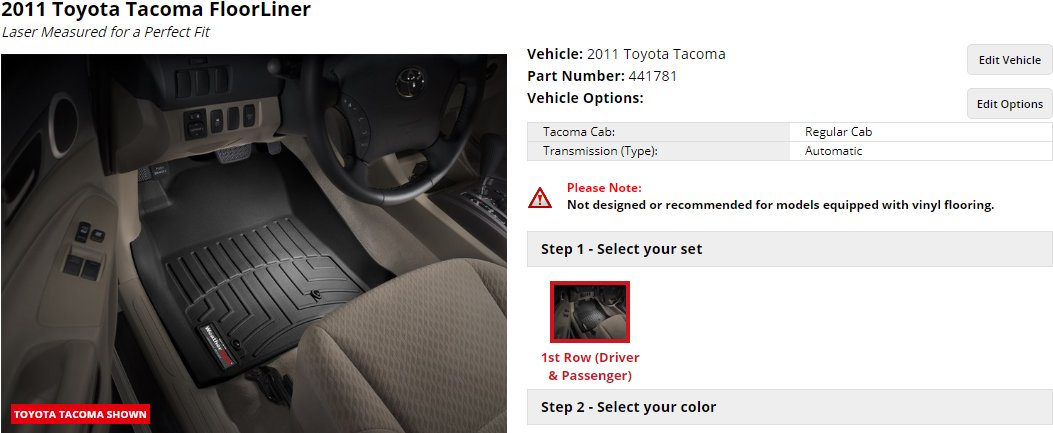
Task: Click the red warning triangle icon
Action: point(540,197)
